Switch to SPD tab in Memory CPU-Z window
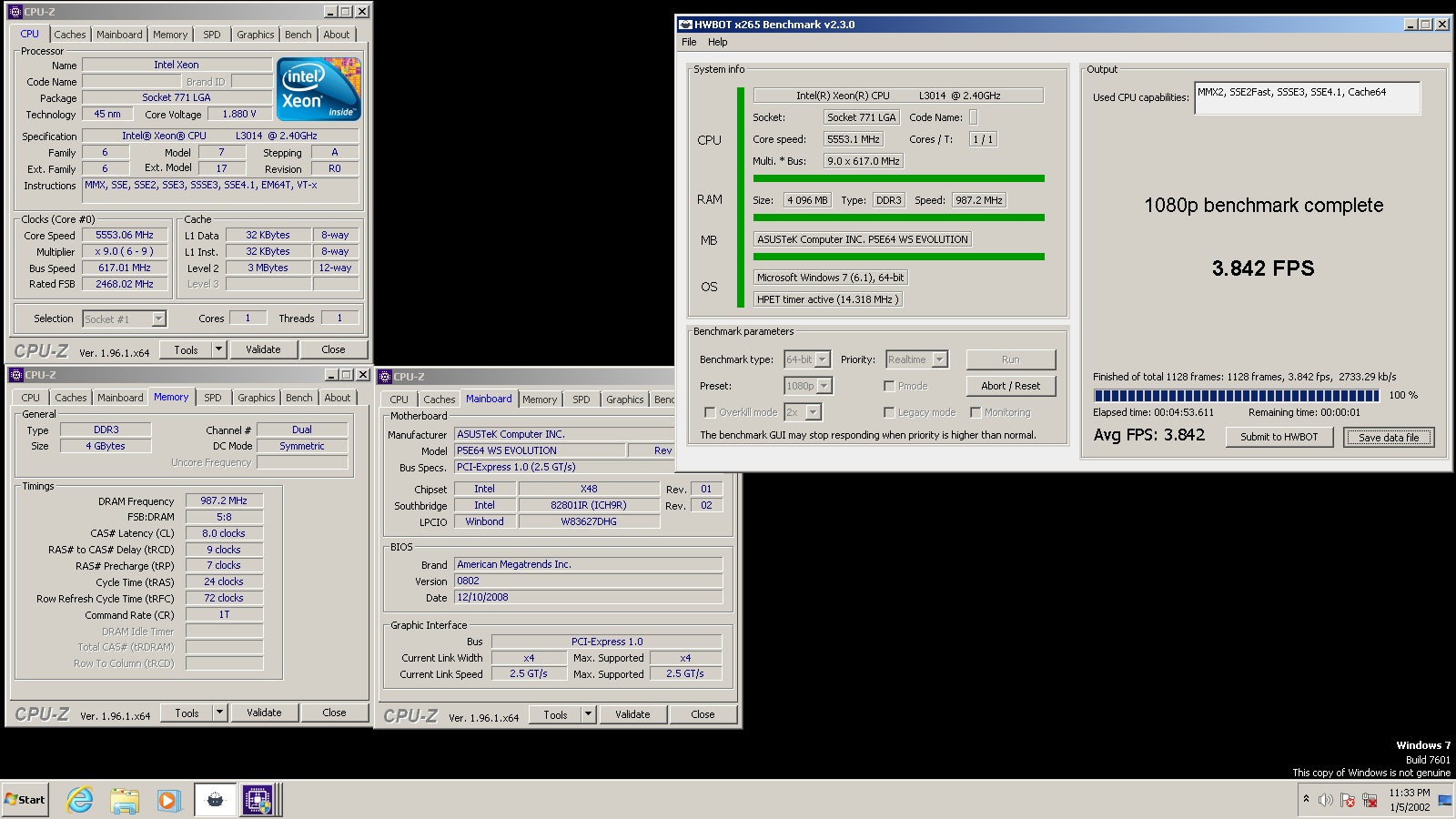1456x819 pixels. (x=213, y=398)
